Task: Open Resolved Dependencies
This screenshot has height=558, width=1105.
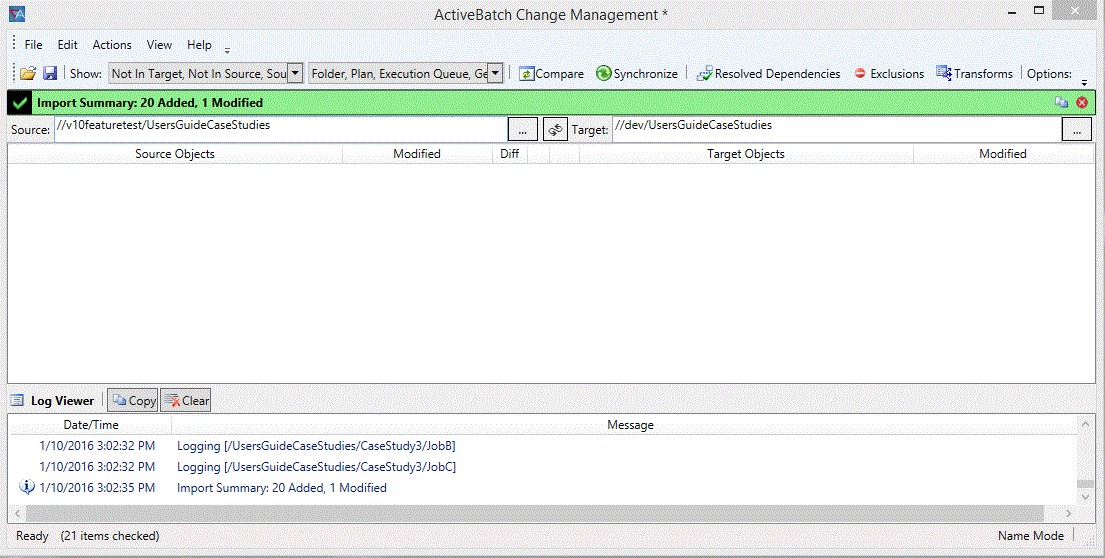Action: tap(768, 73)
